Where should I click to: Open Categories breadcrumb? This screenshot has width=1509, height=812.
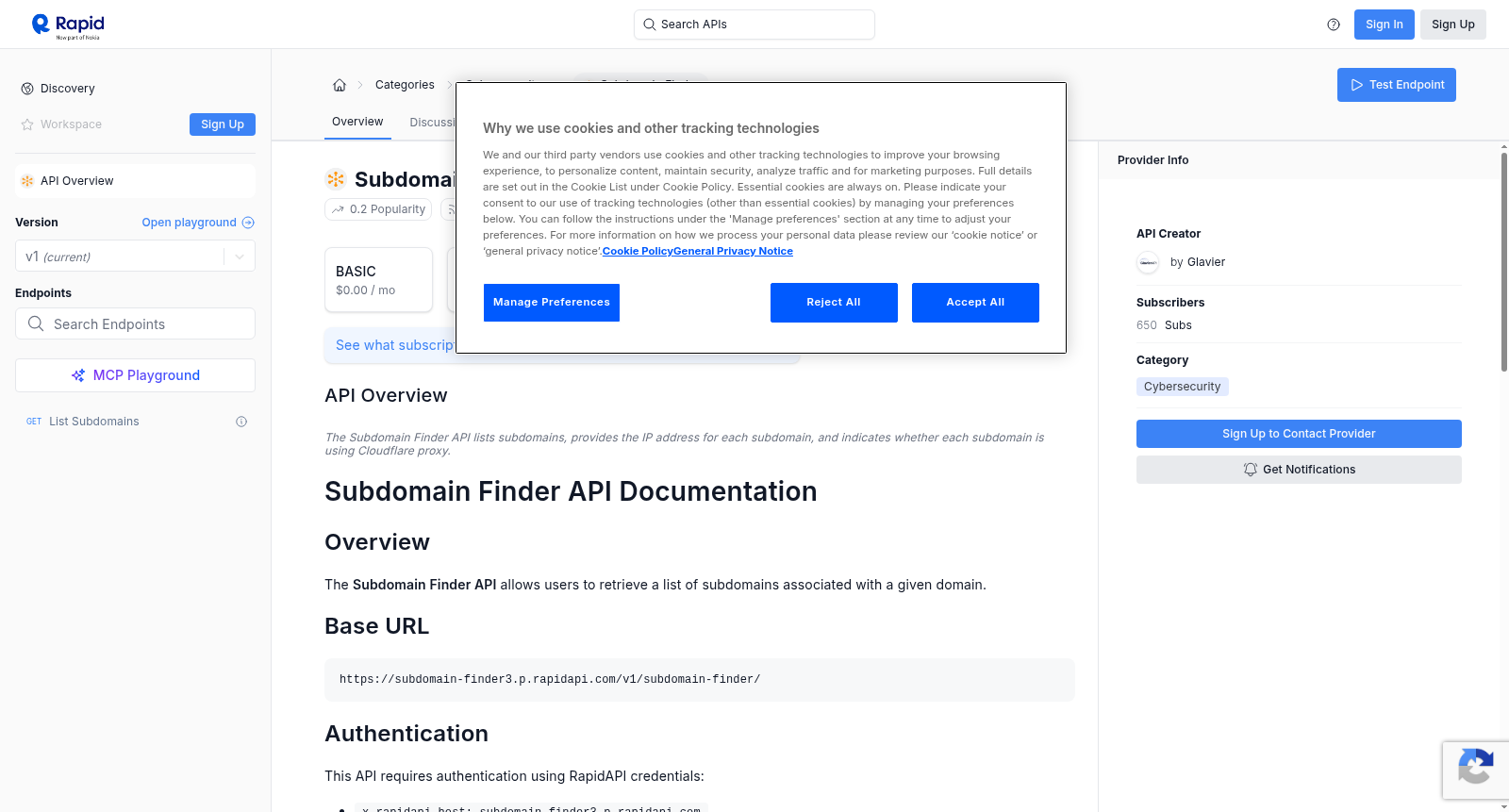[x=405, y=85]
